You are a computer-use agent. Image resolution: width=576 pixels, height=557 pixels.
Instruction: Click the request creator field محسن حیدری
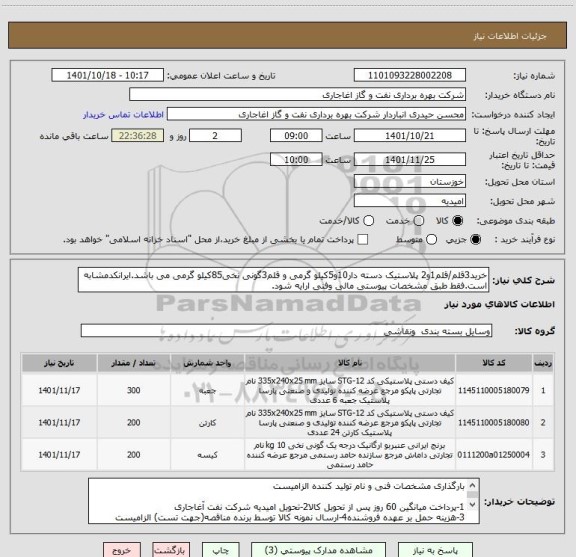pos(316,114)
